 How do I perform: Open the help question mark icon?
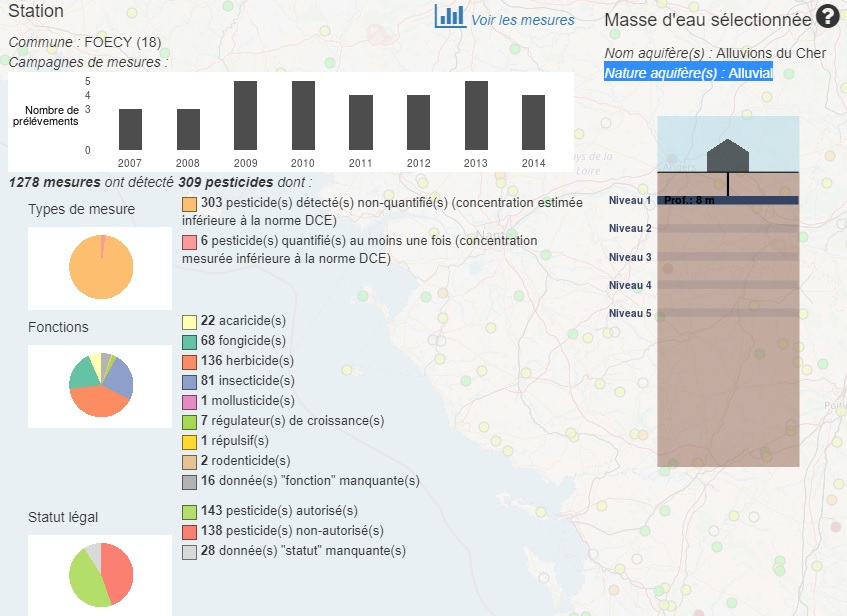point(827,16)
